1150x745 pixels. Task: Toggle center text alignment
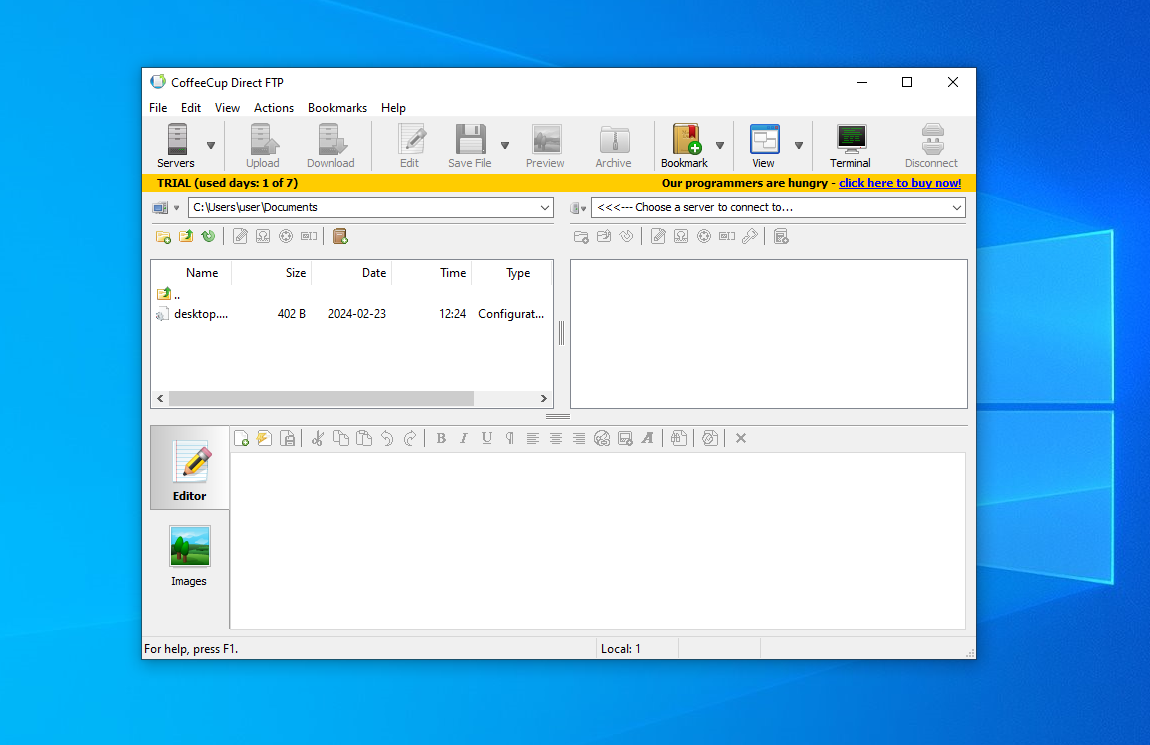[556, 438]
